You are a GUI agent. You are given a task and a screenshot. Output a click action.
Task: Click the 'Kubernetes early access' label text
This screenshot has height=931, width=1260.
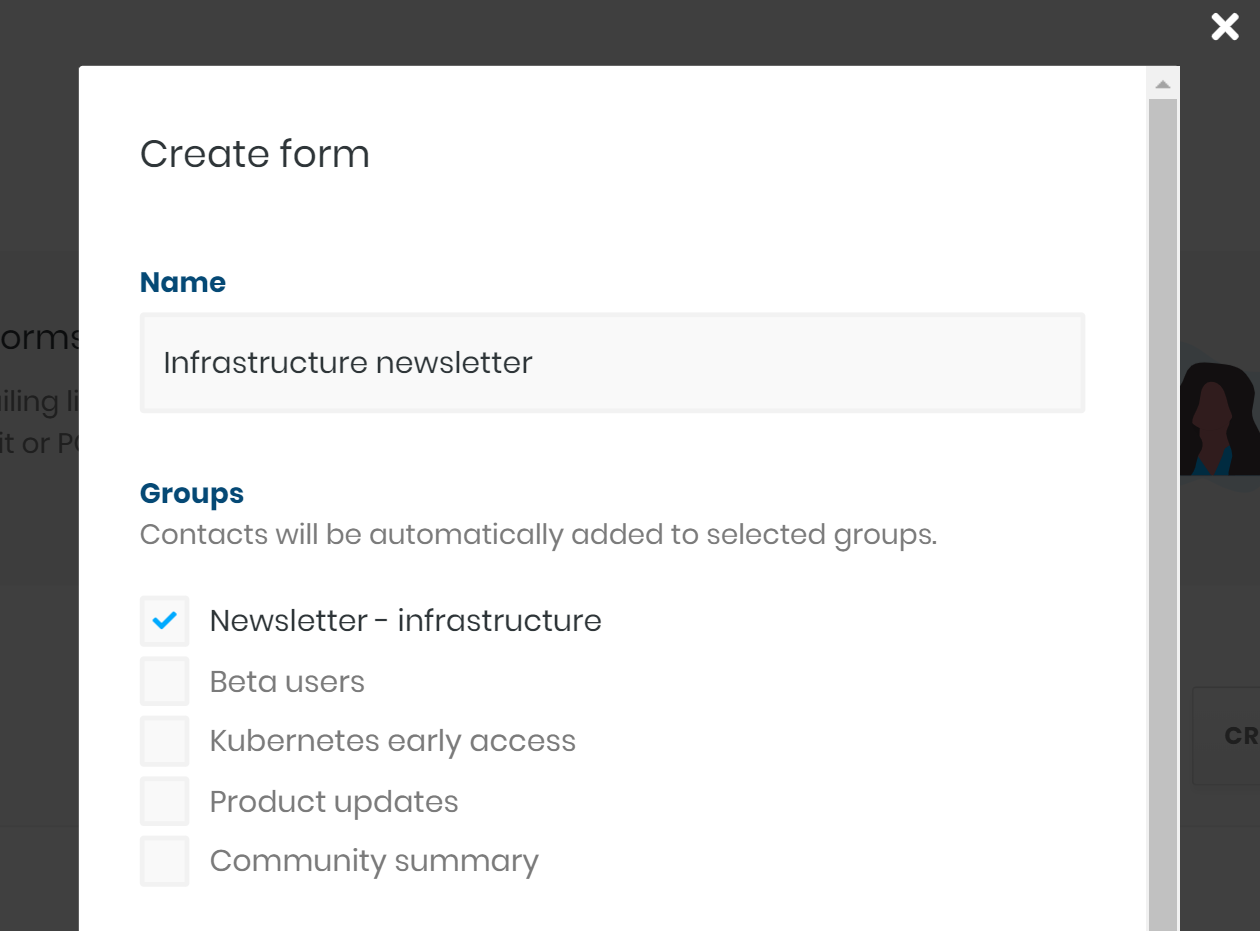tap(393, 741)
